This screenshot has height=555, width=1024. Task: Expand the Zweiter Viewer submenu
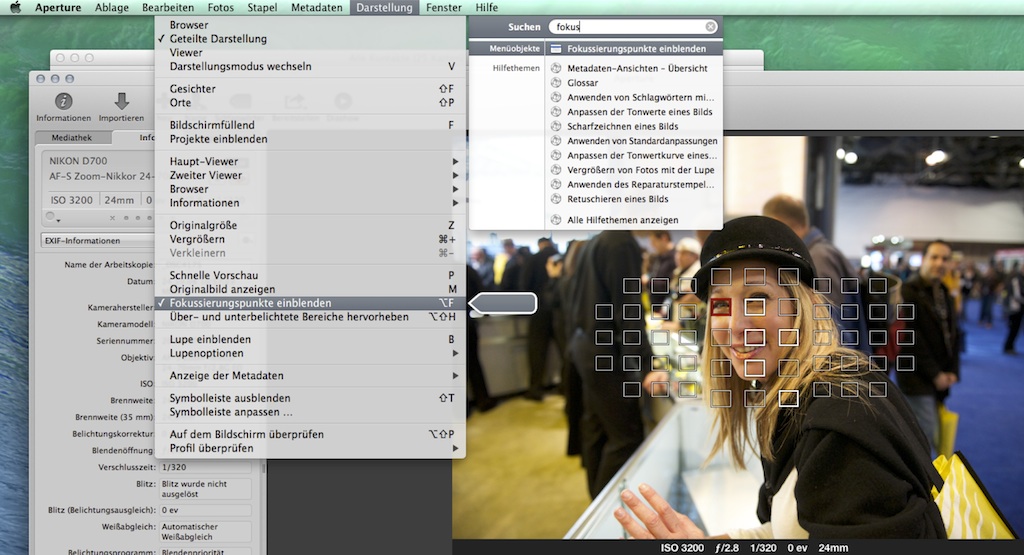pyautogui.click(x=310, y=175)
